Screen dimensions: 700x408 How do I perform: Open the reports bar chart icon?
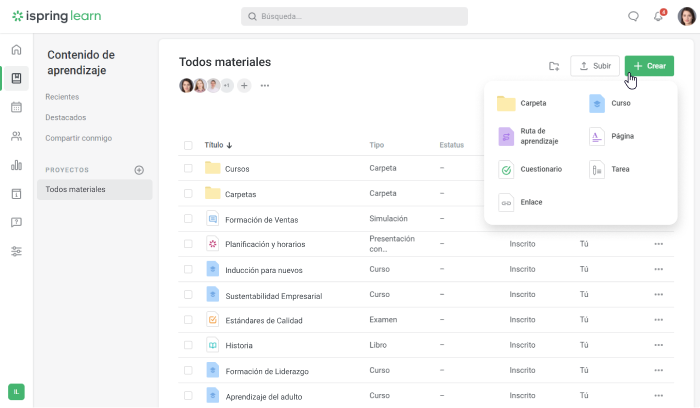click(16, 165)
